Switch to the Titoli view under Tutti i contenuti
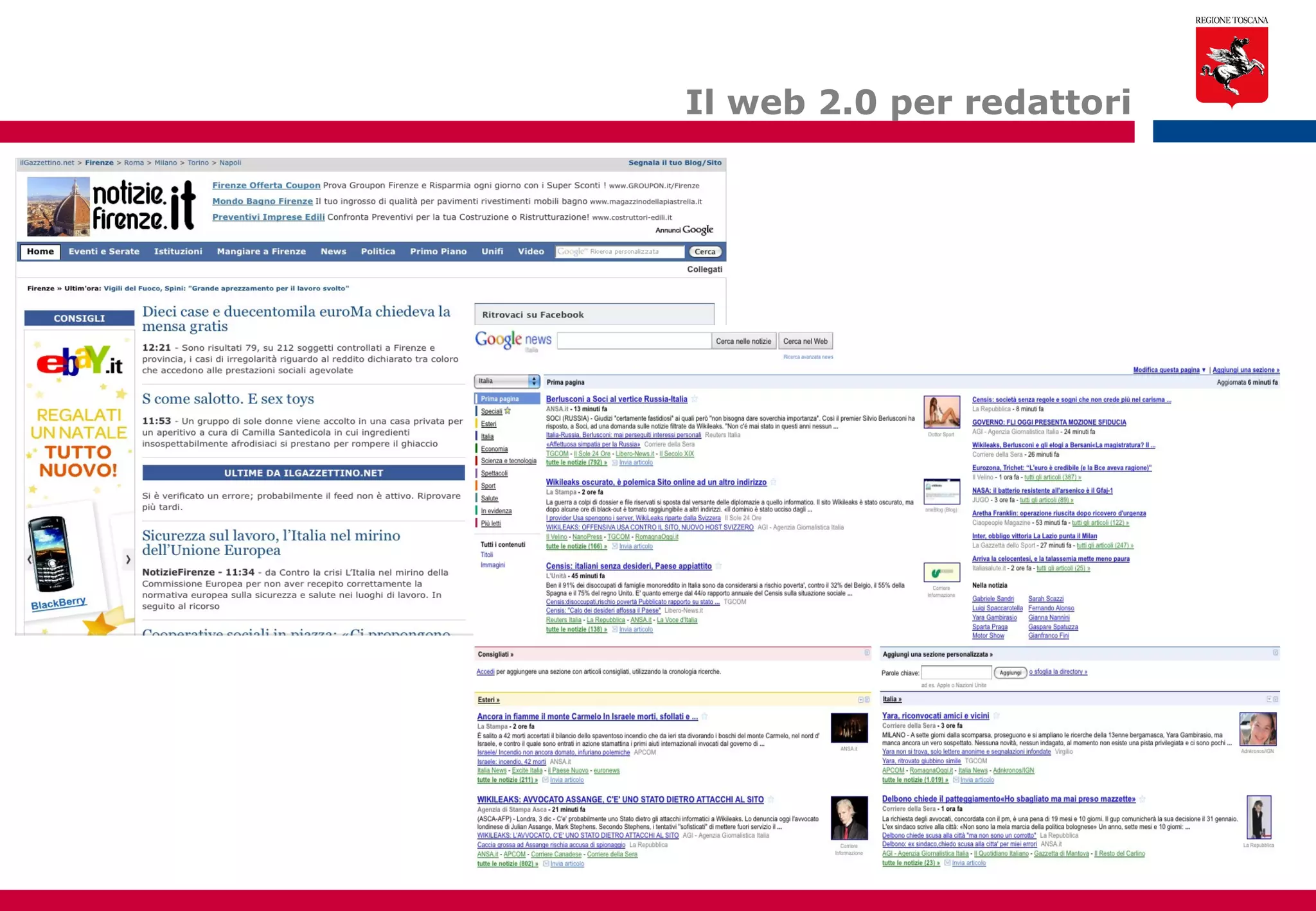 tap(487, 555)
